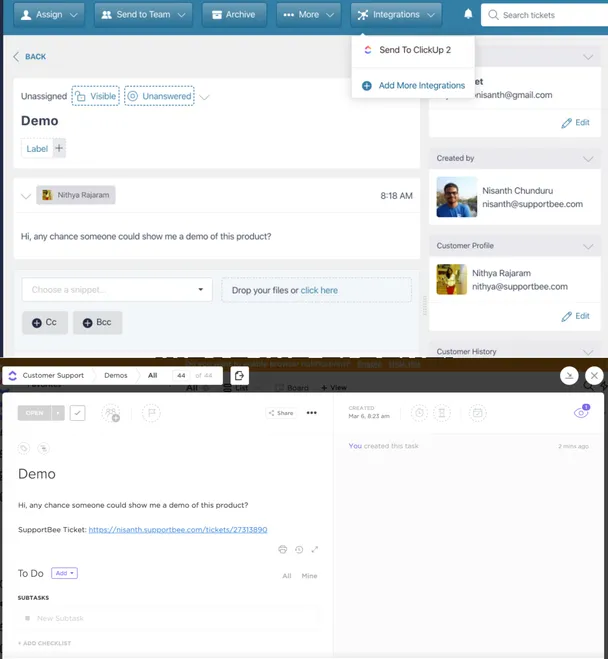Click the move task icon beside breadcrumb

[240, 376]
